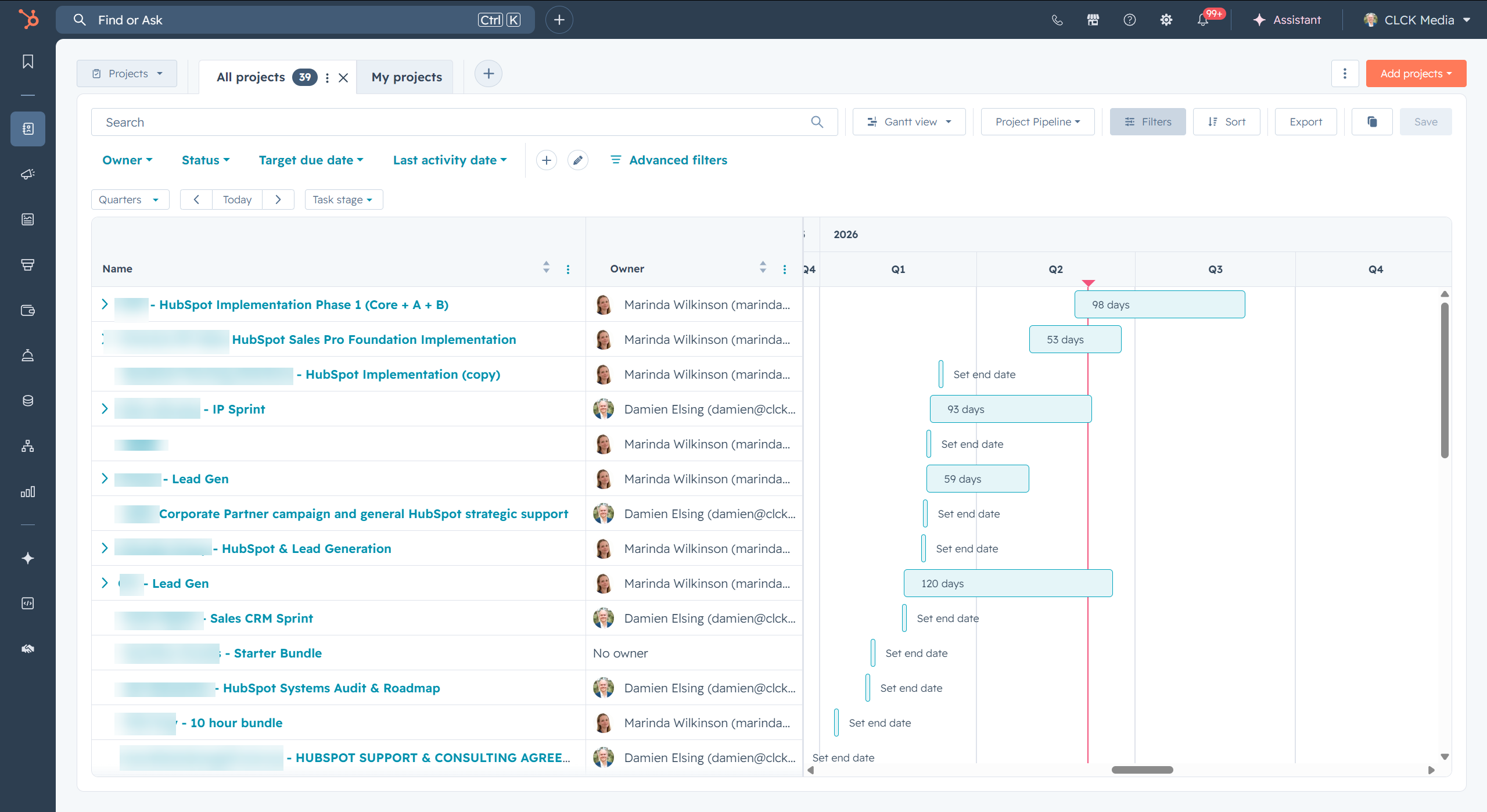Open Automation workflow sidebar icon
This screenshot has height=812, width=1487.
click(x=28, y=446)
